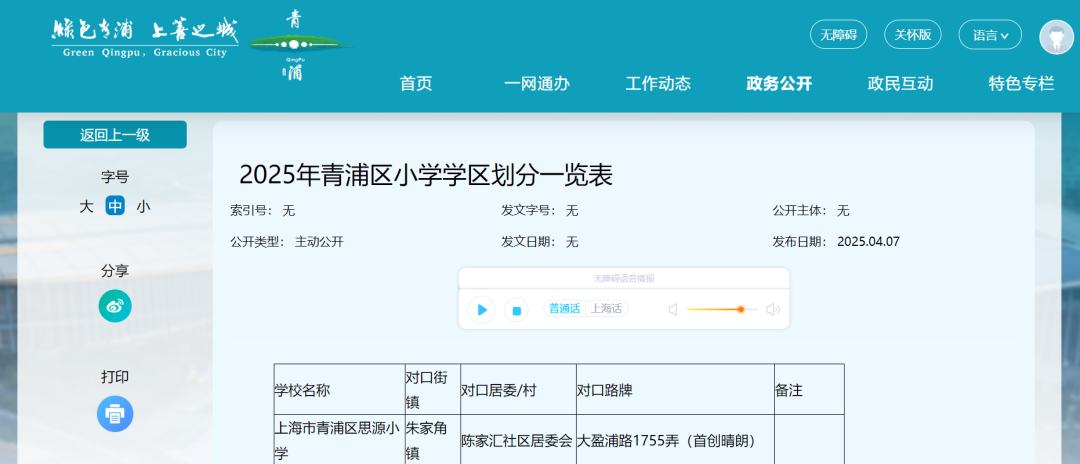This screenshot has height=464, width=1080.
Task: Set font size to 小
Action: 143,207
